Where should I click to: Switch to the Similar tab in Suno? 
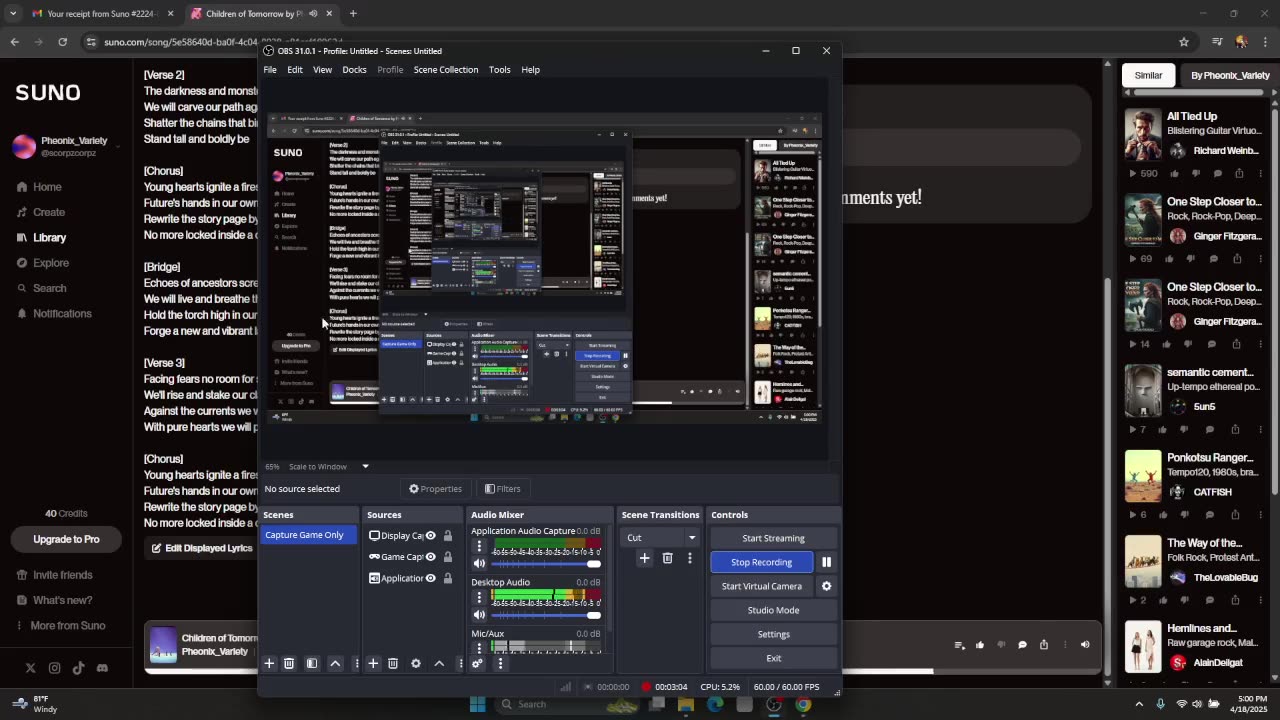1148,75
